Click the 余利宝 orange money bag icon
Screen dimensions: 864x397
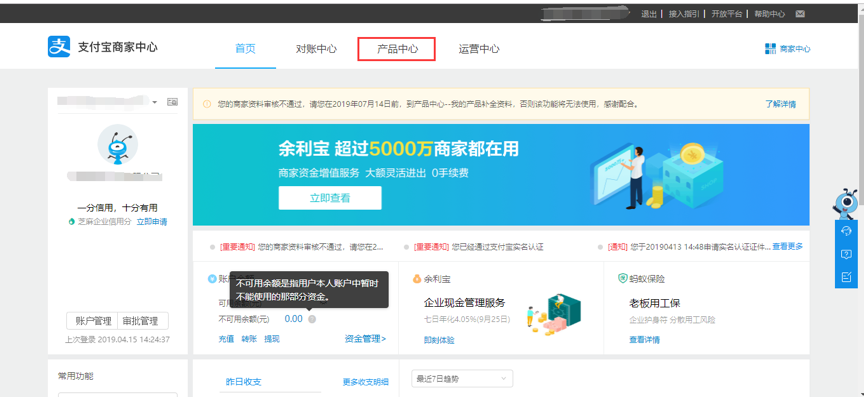(x=417, y=279)
